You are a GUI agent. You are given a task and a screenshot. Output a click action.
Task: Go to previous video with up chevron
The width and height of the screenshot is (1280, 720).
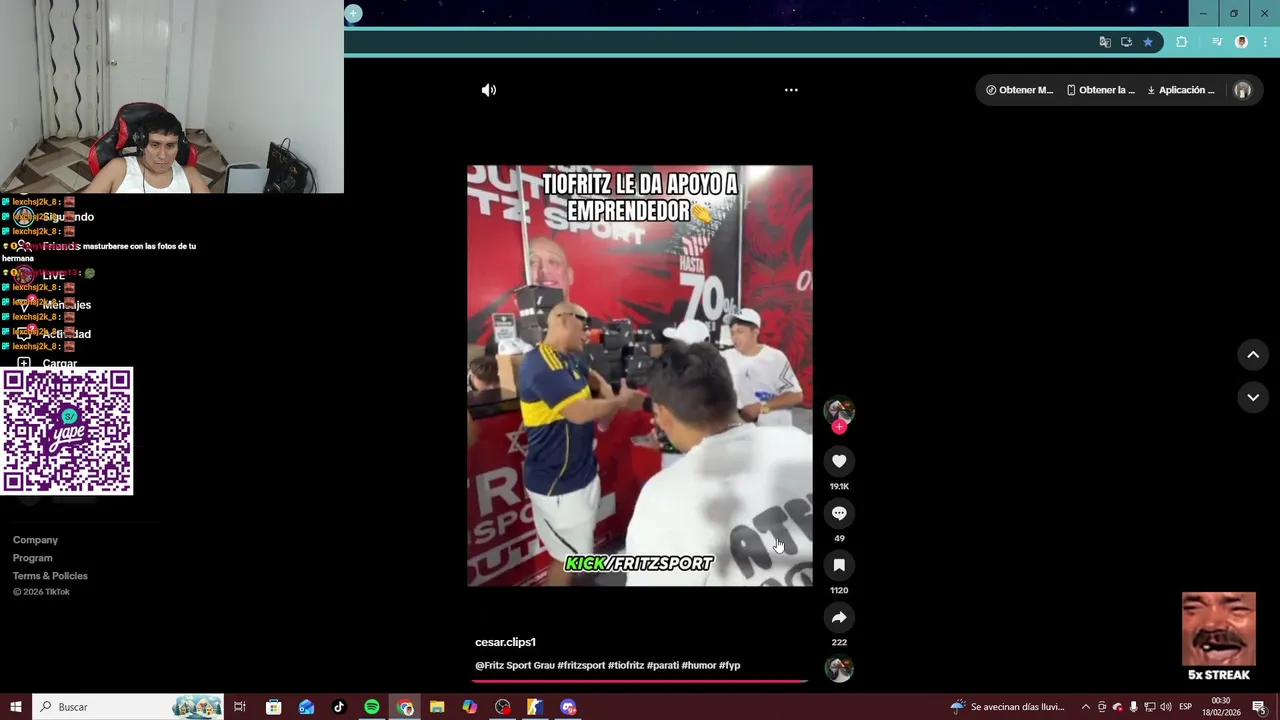coord(1253,355)
